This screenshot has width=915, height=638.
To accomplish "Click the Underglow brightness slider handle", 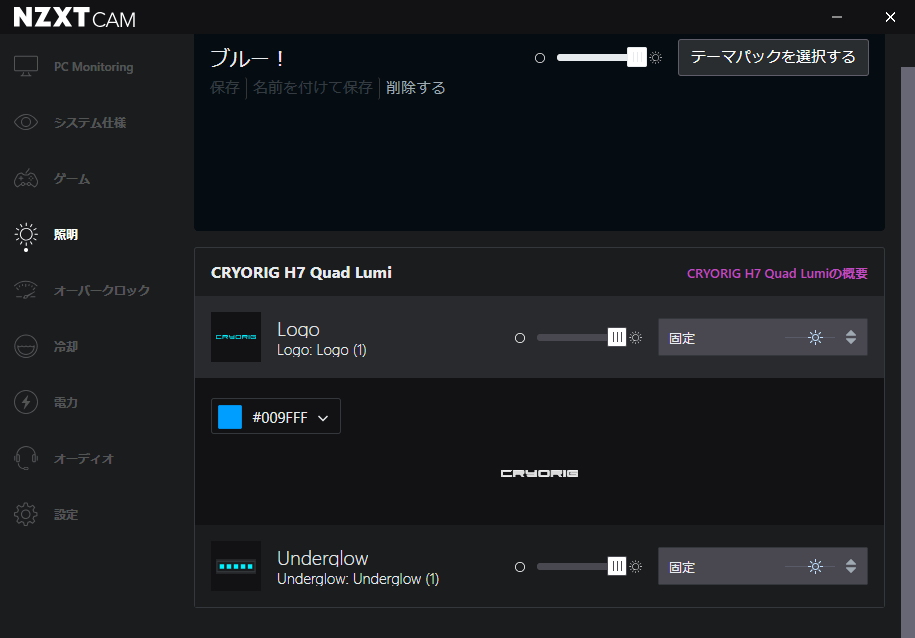I will pos(617,566).
